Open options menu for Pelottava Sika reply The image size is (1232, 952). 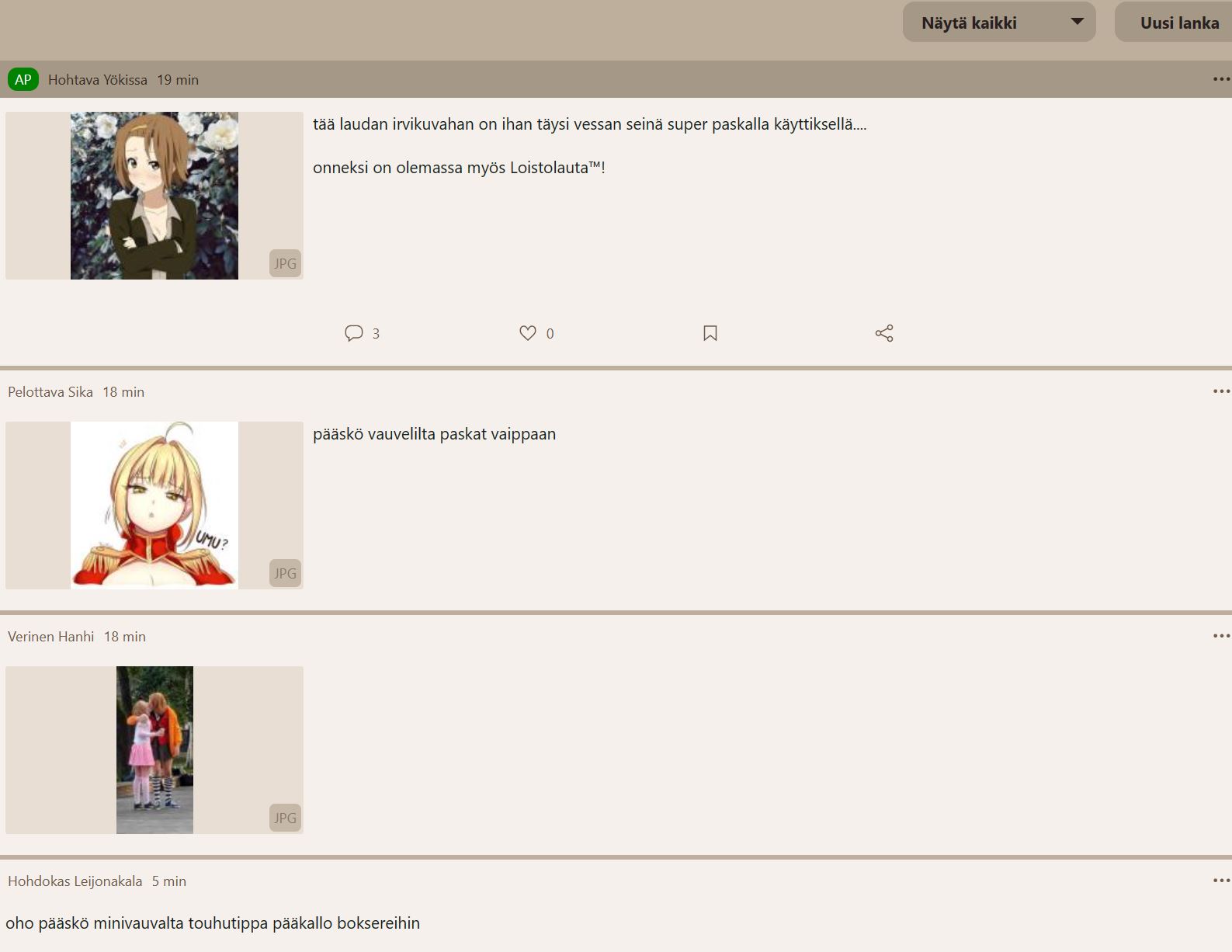click(x=1221, y=391)
